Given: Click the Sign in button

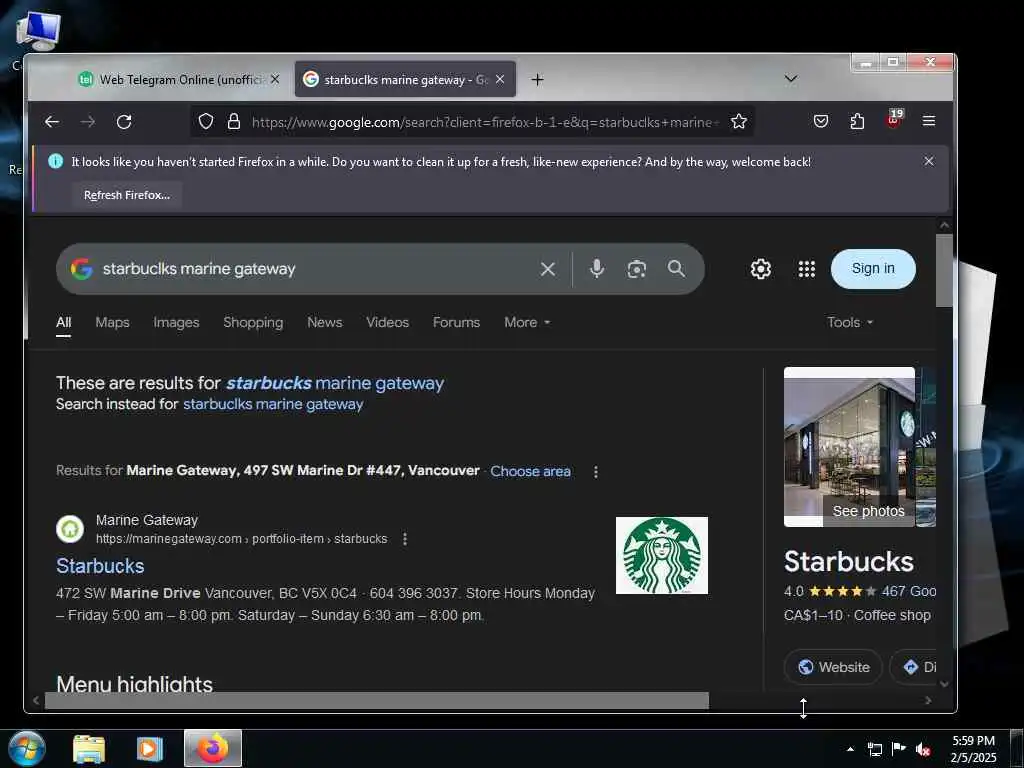Looking at the screenshot, I should 873,268.
